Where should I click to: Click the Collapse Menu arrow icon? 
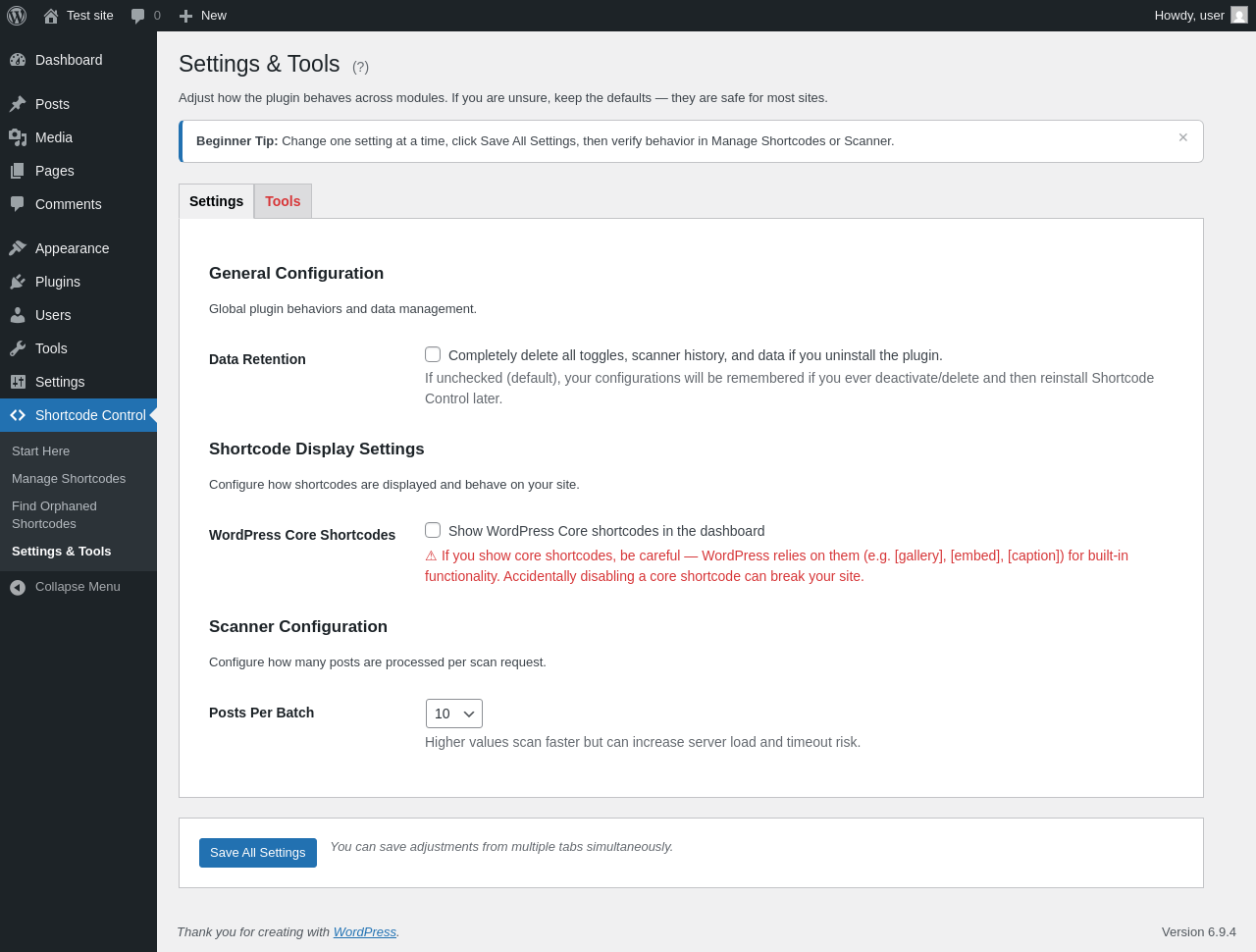click(x=18, y=587)
